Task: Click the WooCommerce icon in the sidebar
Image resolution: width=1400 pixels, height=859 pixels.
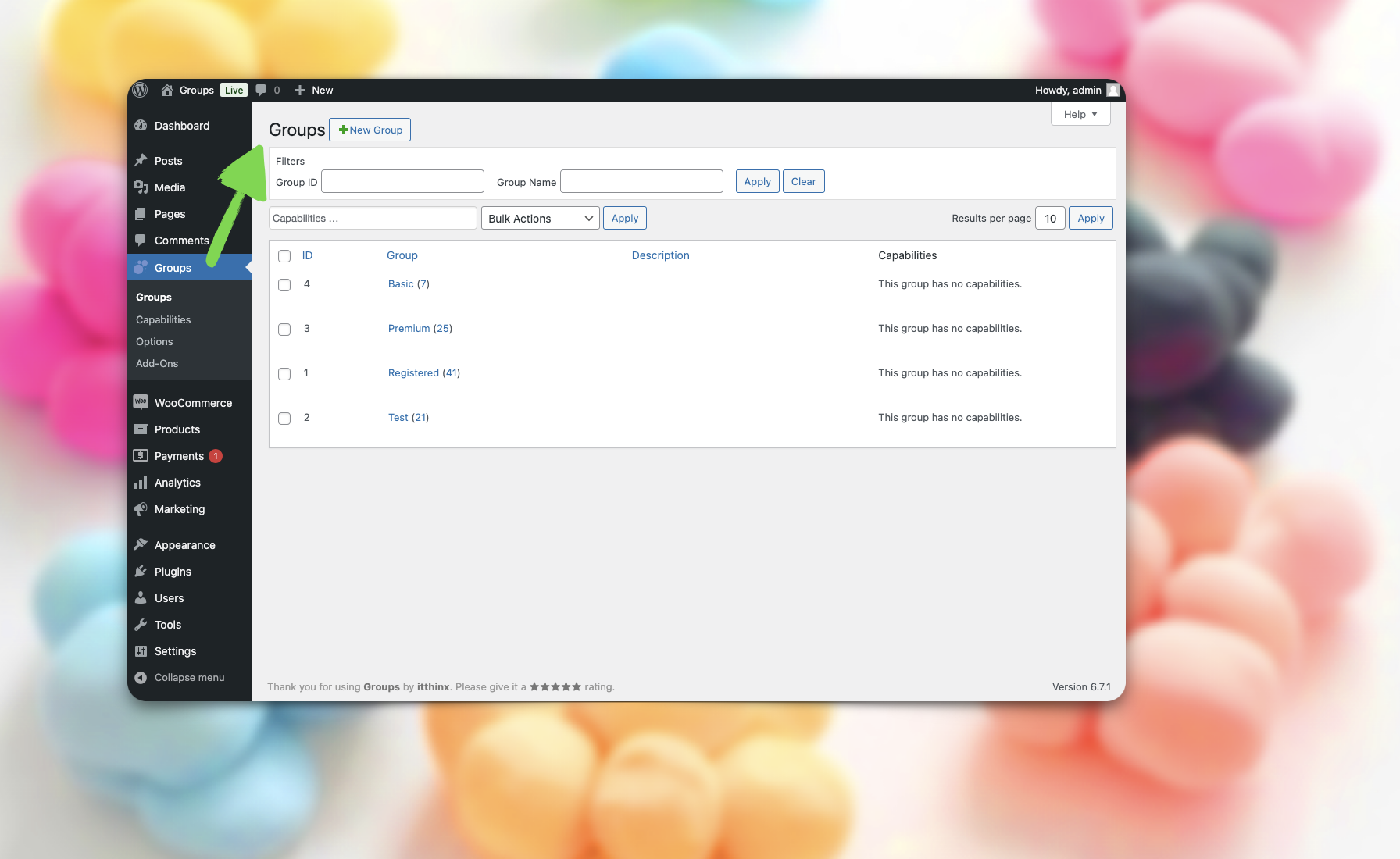Action: point(141,402)
